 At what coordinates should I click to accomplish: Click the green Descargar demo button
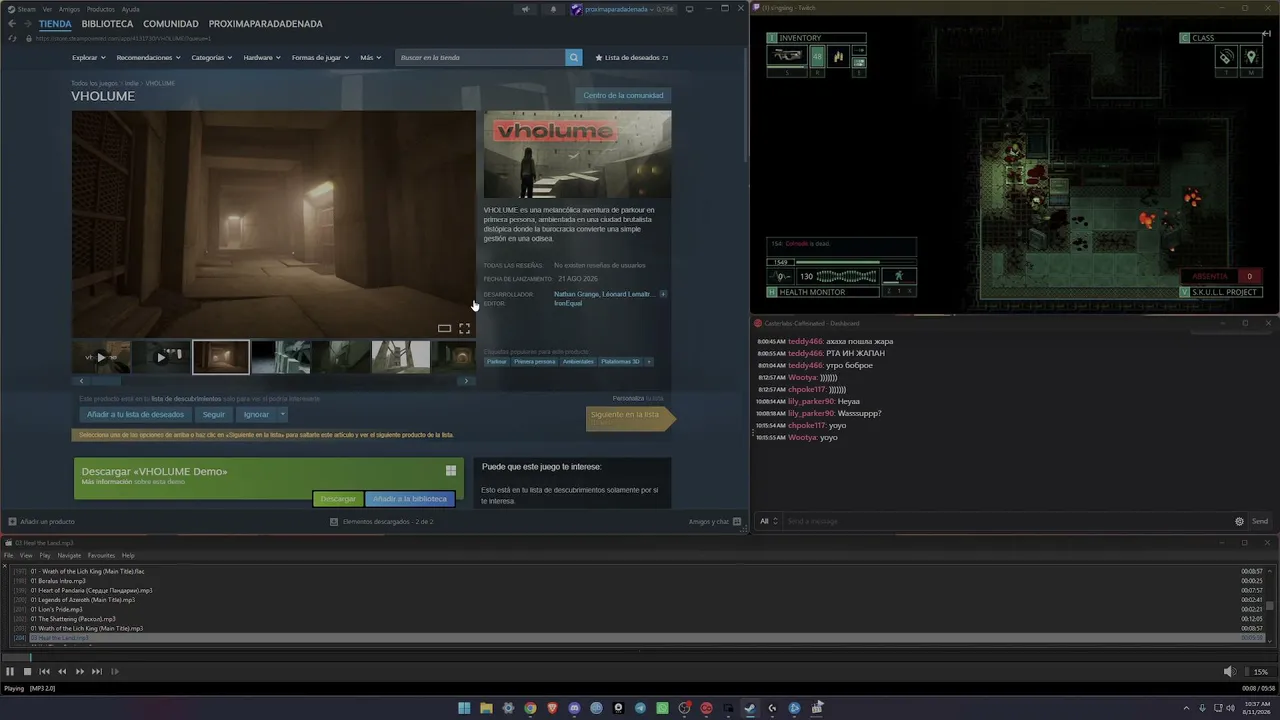[x=338, y=499]
